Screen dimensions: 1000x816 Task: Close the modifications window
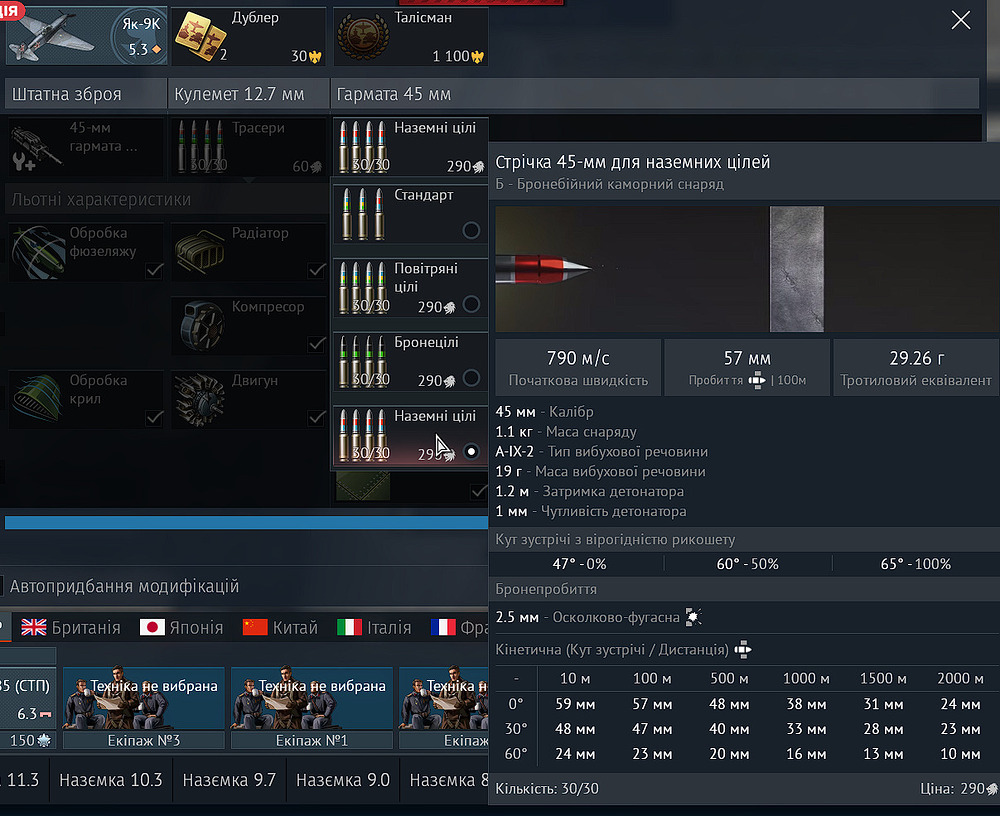[960, 20]
